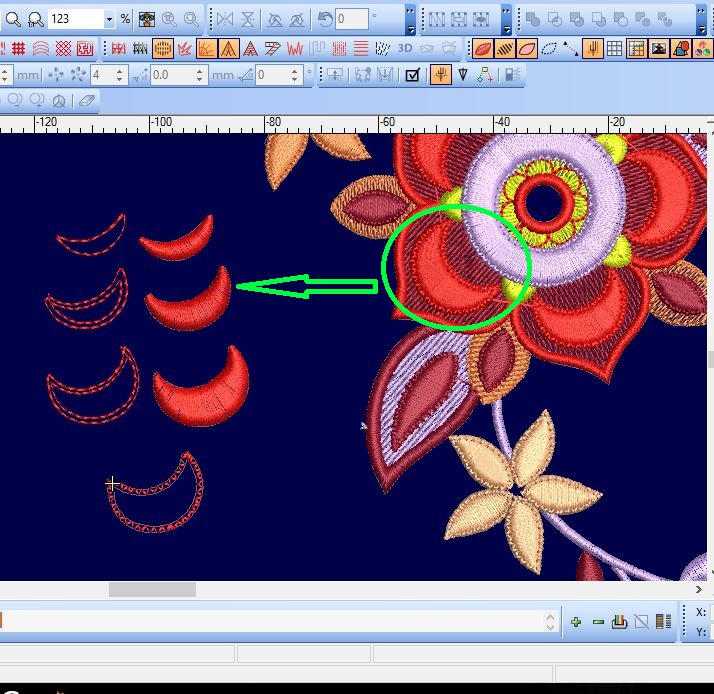Click the picture image display icon

point(659,48)
